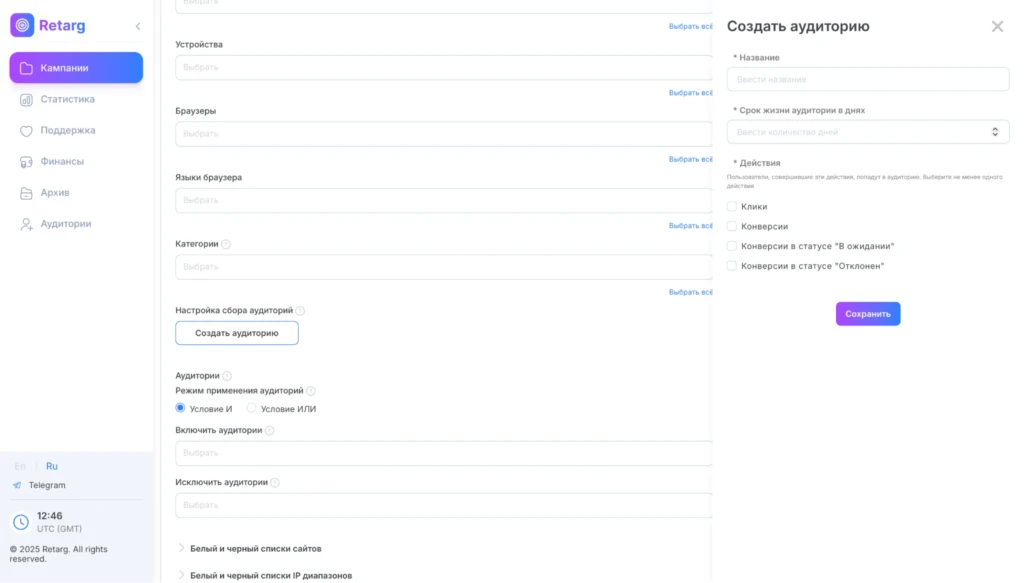The height and width of the screenshot is (583, 1024).
Task: Open Поддержка with the heart icon
Action: (x=26, y=131)
